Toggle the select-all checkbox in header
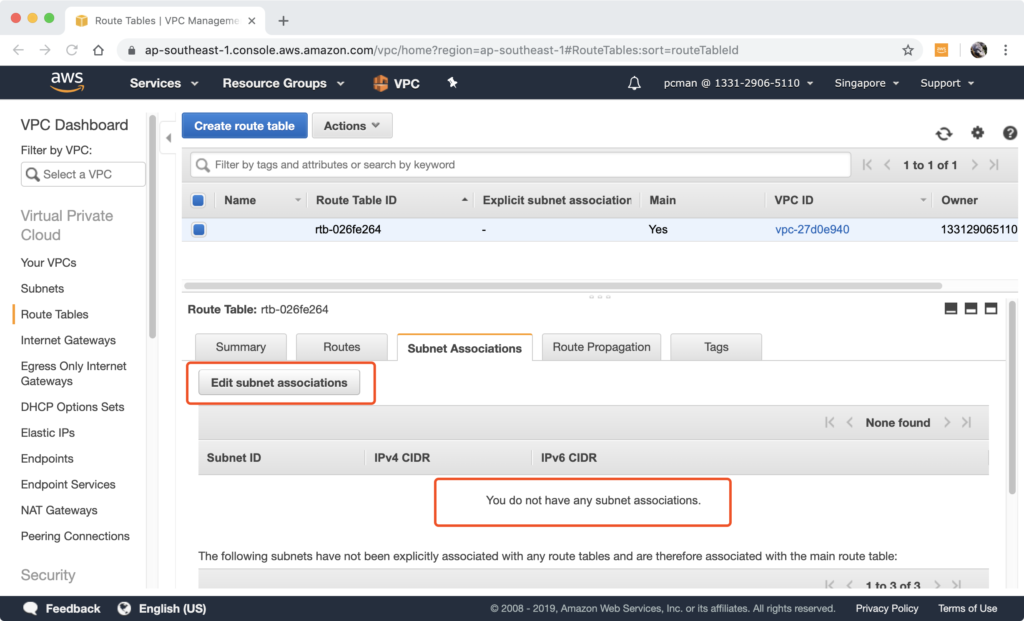The image size is (1024, 621). tap(199, 200)
